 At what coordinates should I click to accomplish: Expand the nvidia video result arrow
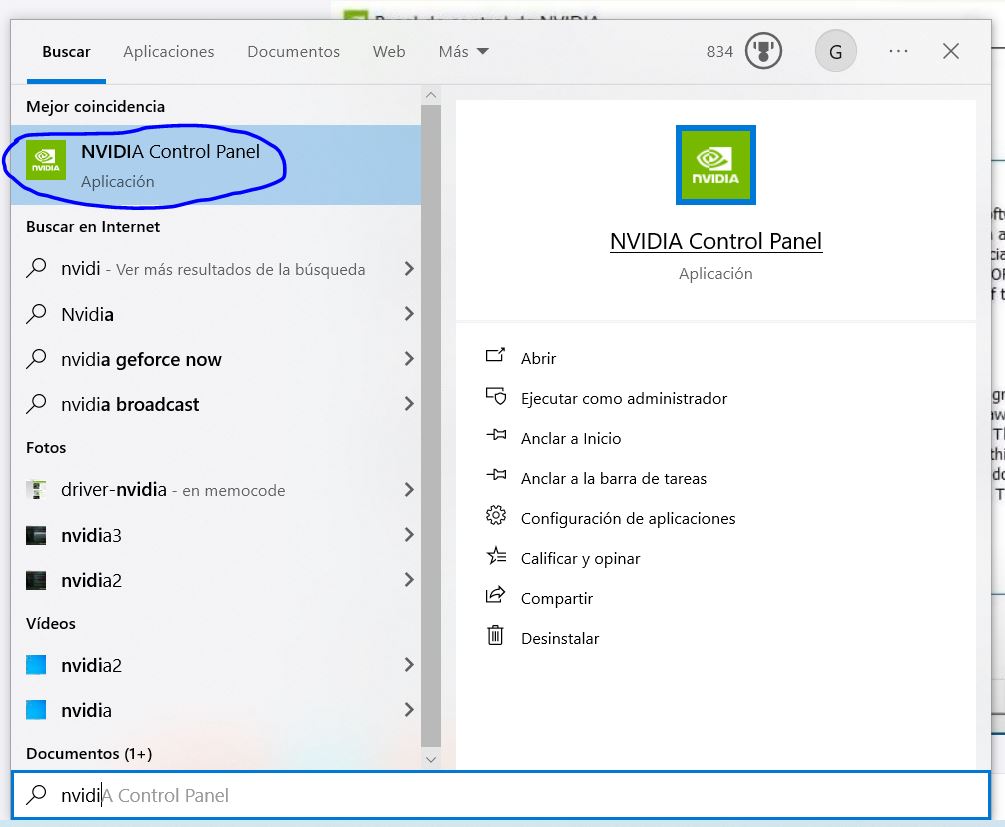pyautogui.click(x=409, y=710)
